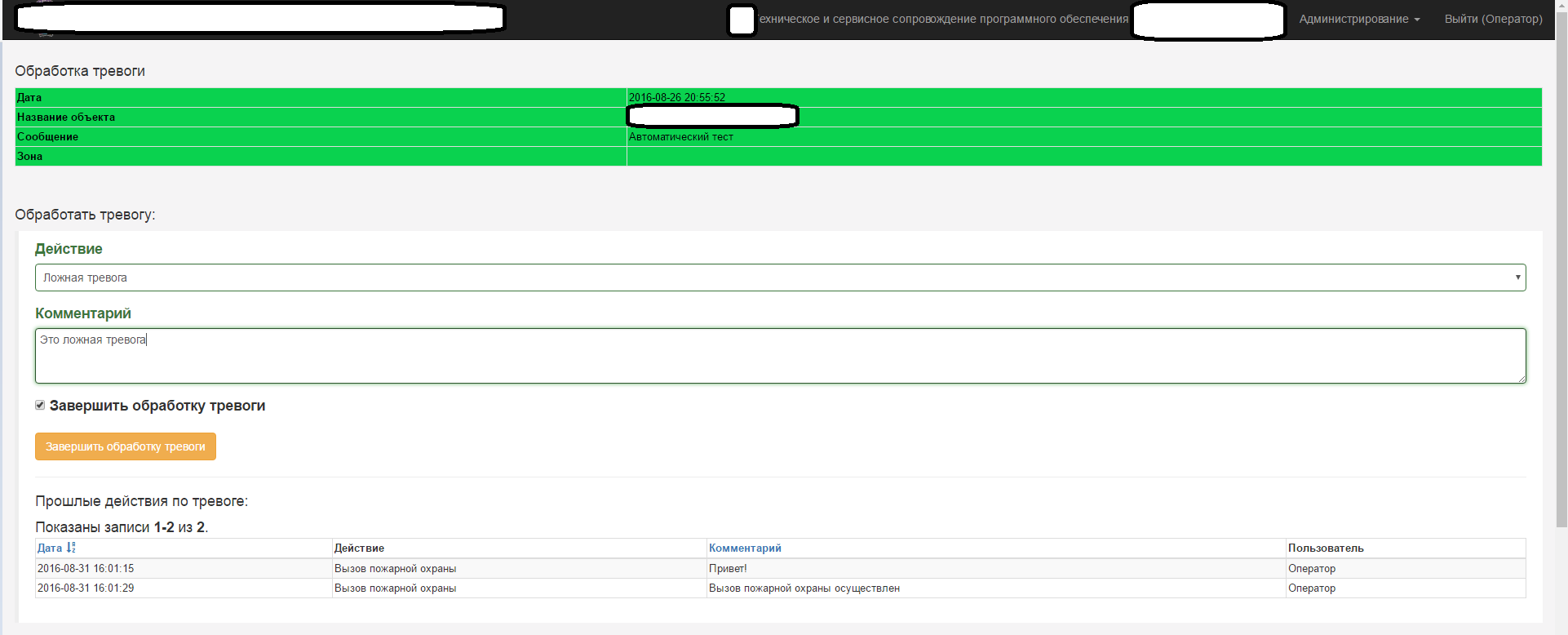The height and width of the screenshot is (635, 1568).
Task: Click the resize handle of the comment textarea
Action: [x=1521, y=379]
